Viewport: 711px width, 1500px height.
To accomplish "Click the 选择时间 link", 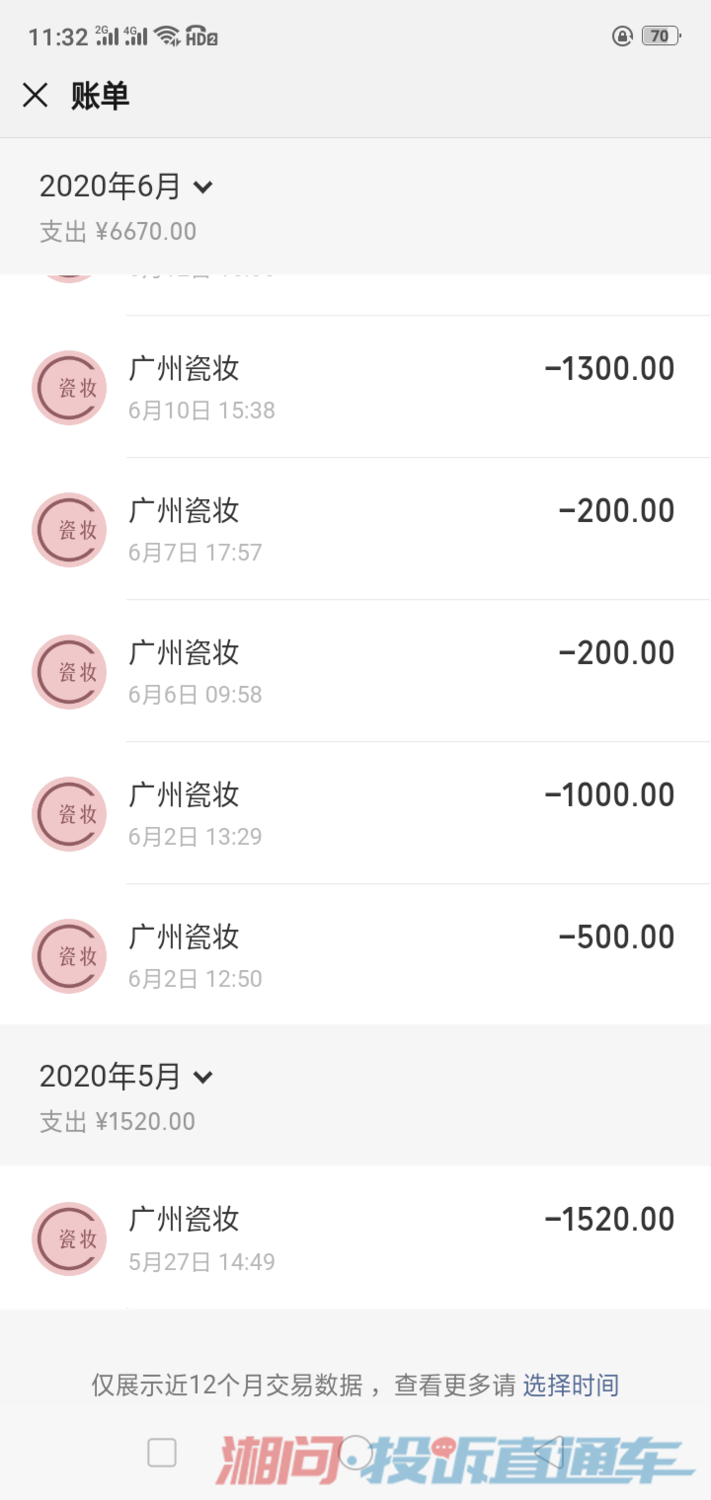I will pyautogui.click(x=571, y=1385).
